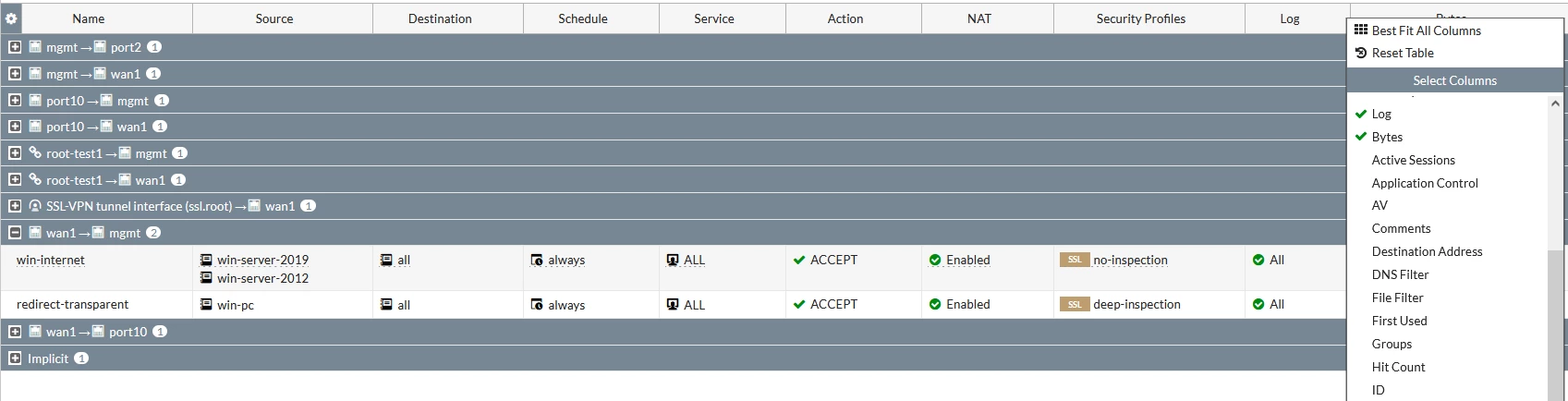Click the ALL service icon for win-internet

(x=673, y=261)
